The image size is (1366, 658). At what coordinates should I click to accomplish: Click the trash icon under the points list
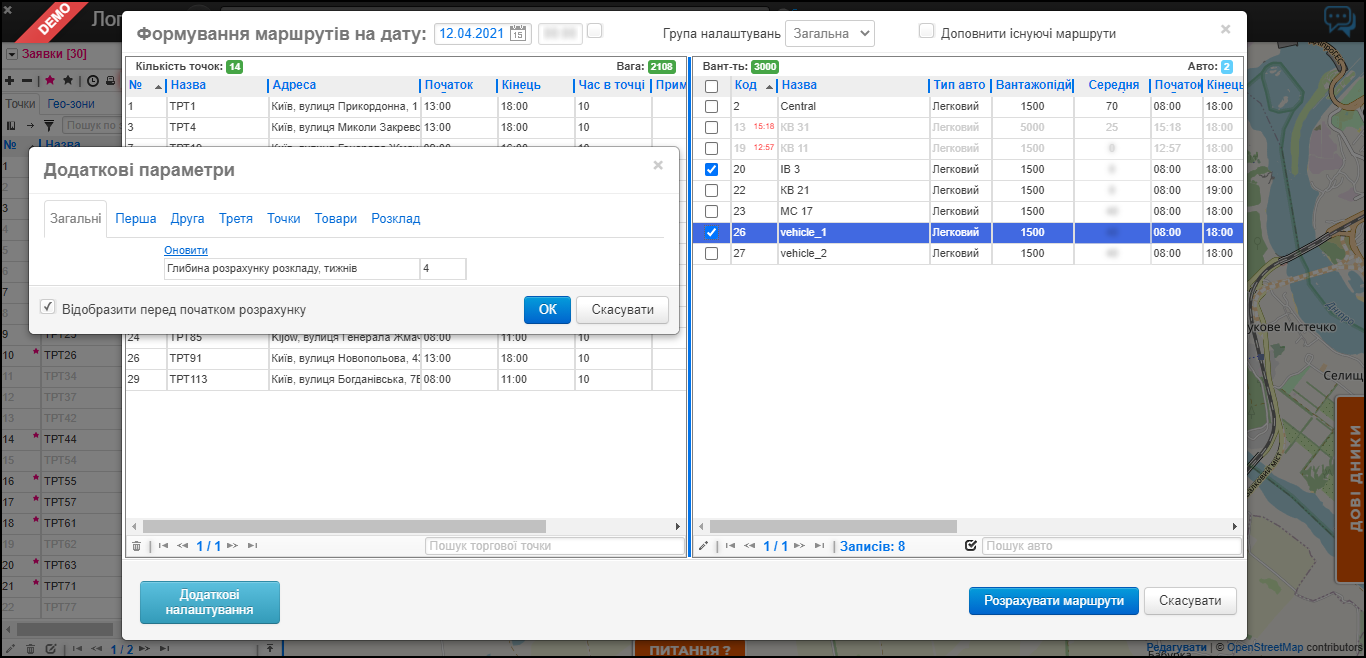pyautogui.click(x=136, y=546)
